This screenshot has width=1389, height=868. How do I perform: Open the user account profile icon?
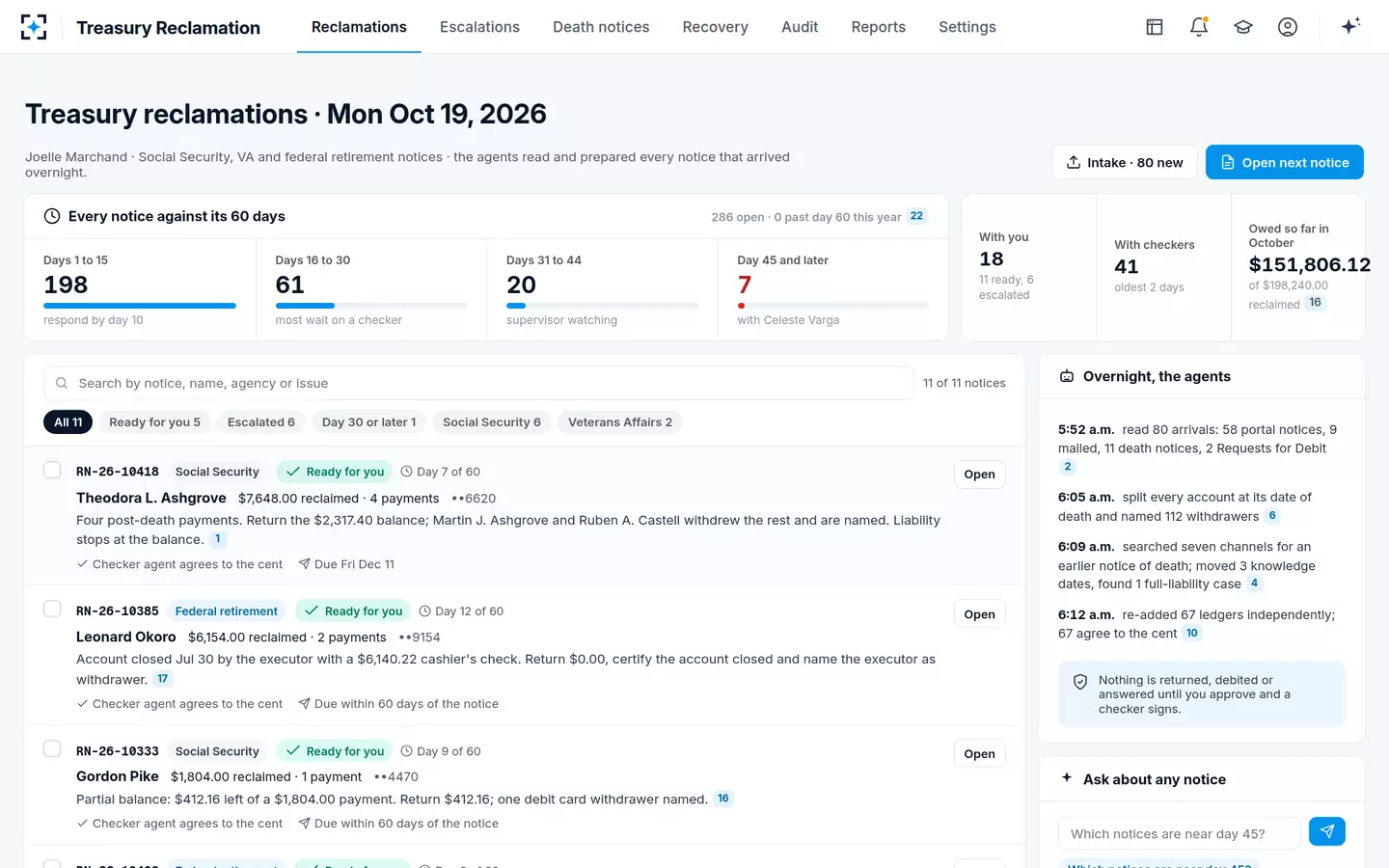(x=1288, y=27)
